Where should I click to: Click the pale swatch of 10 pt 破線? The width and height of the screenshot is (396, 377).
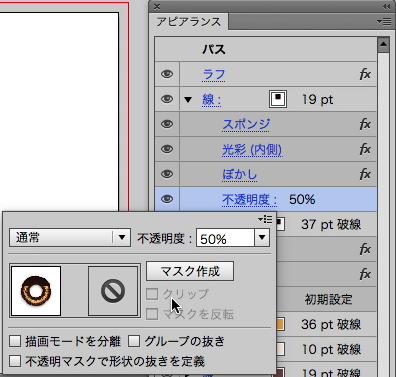281,349
